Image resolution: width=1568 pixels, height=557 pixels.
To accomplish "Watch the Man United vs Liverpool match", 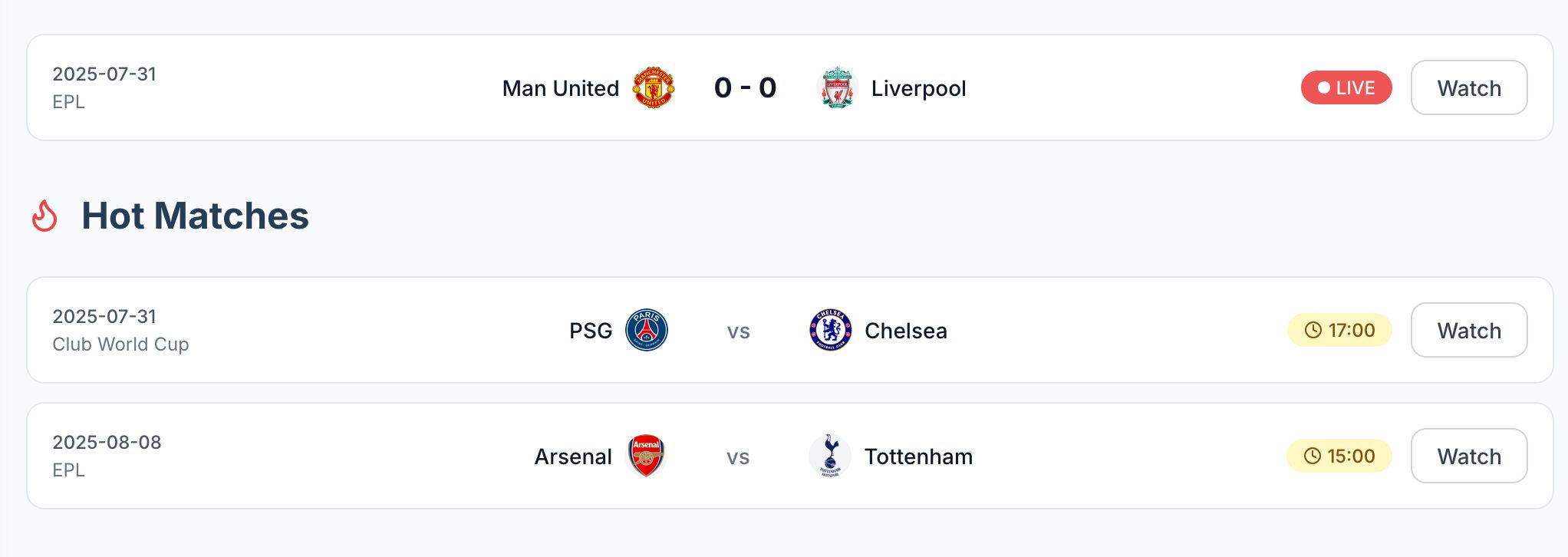I will click(1468, 87).
